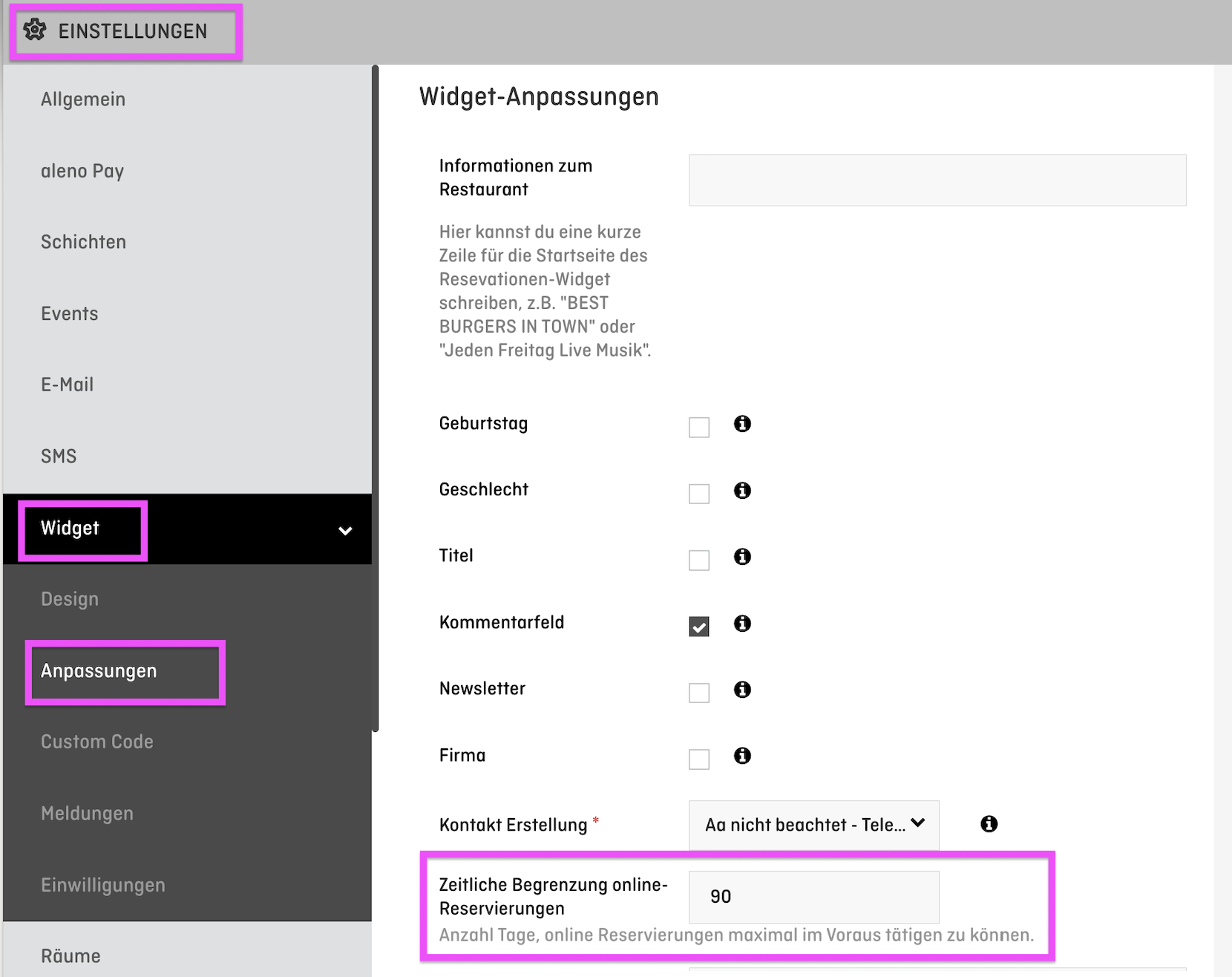Click the Einstellungen gear icon
This screenshot has height=977, width=1232.
(35, 30)
